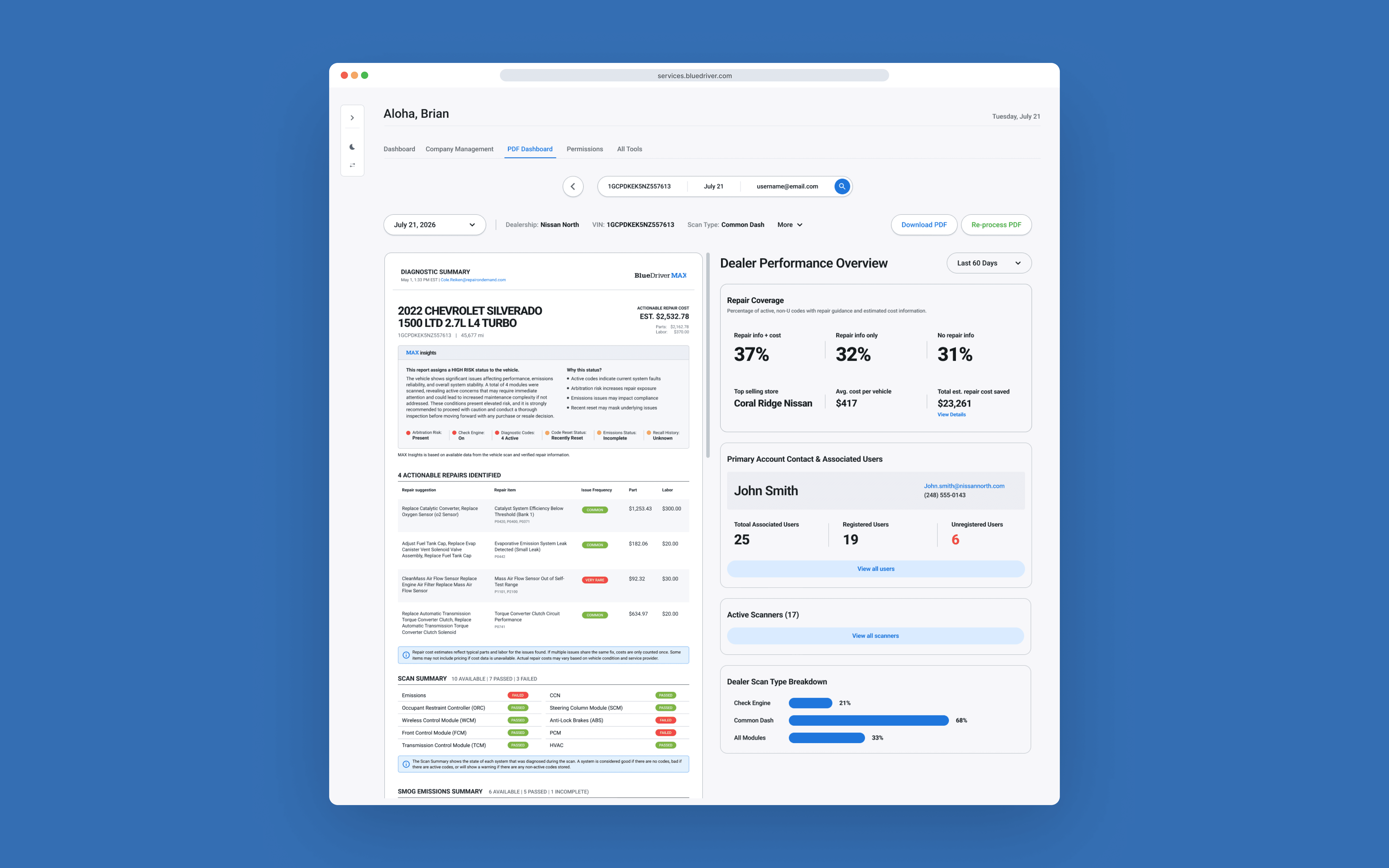Click the EST. $2,532.78 repair cost
The height and width of the screenshot is (868, 1389).
pos(664,316)
